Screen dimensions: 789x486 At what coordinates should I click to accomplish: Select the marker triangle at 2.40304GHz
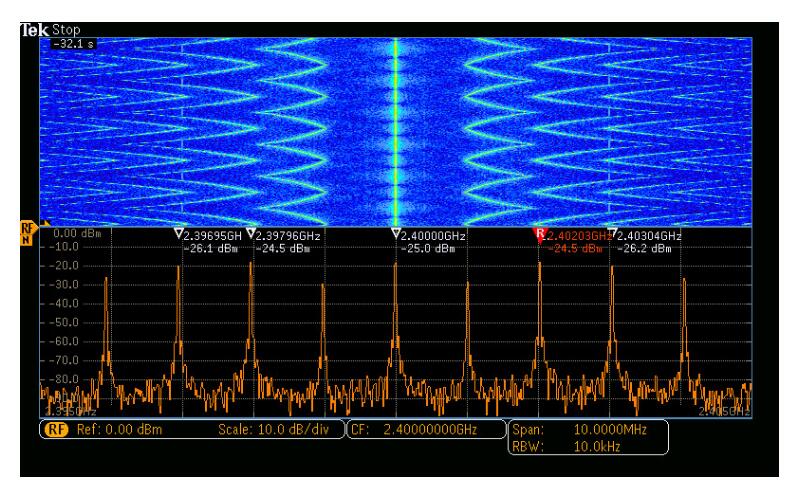(x=612, y=233)
